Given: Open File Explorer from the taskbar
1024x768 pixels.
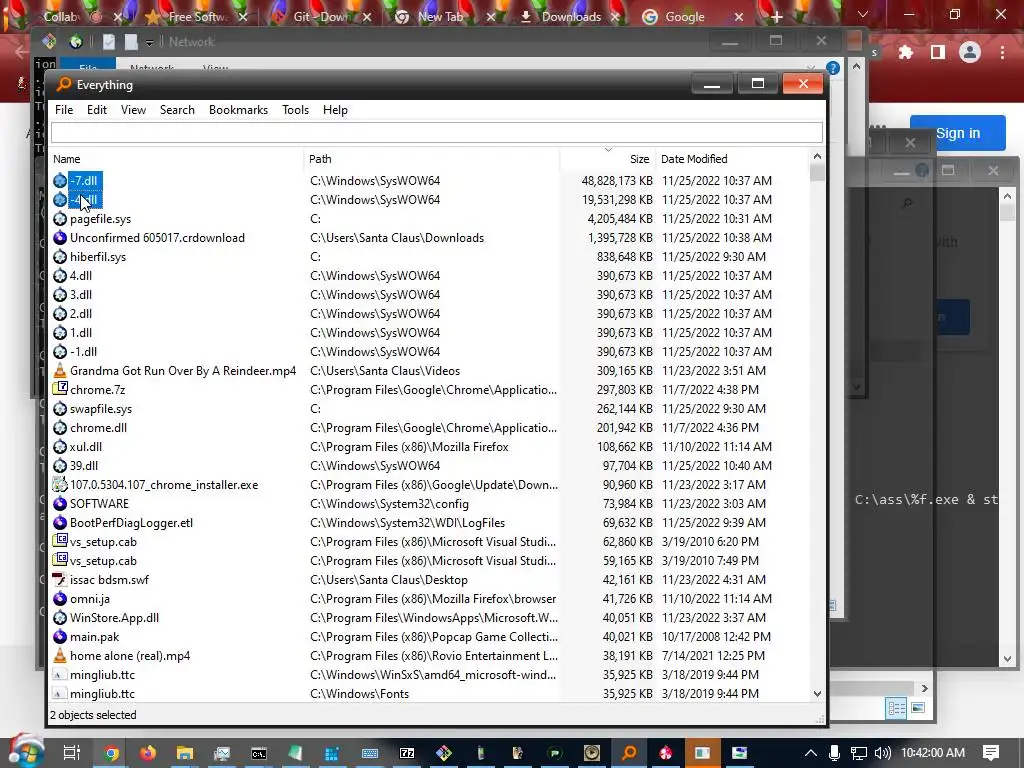Looking at the screenshot, I should (185, 753).
